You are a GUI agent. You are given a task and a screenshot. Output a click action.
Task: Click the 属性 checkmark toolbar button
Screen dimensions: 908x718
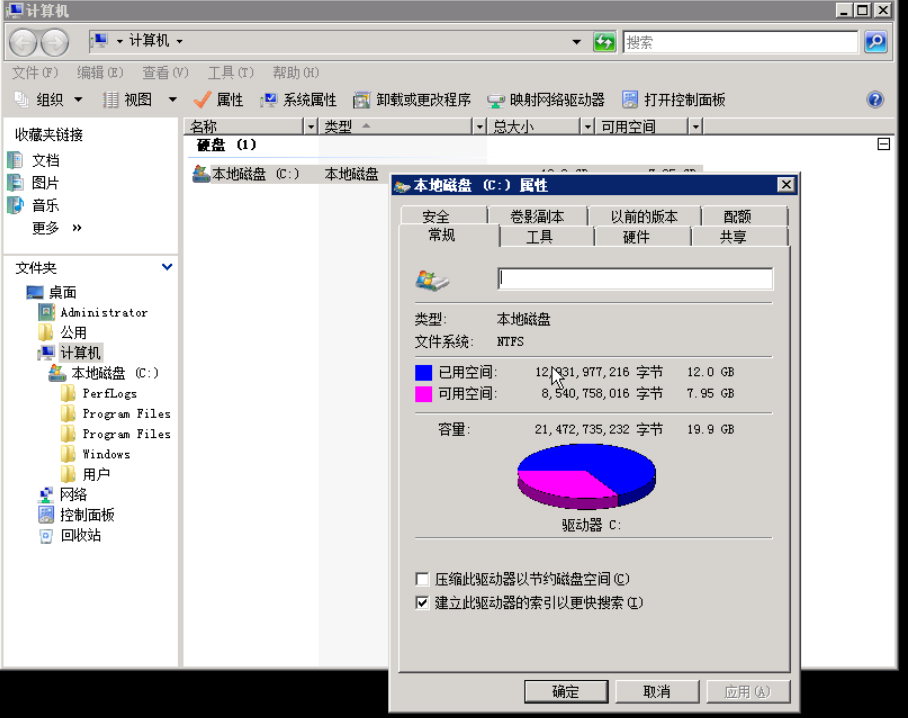[218, 100]
